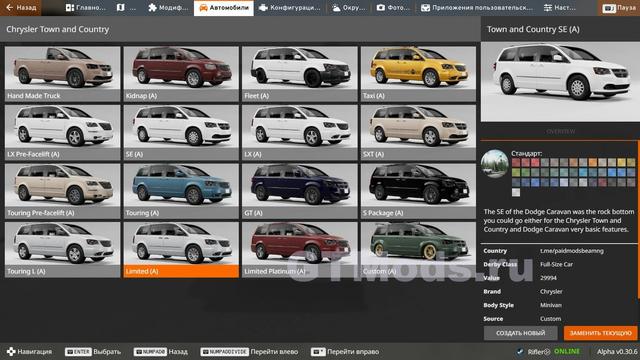Screen dimensions: 640x360
Task: Open the Конфигурация vehicle config tab
Action: pos(290,8)
